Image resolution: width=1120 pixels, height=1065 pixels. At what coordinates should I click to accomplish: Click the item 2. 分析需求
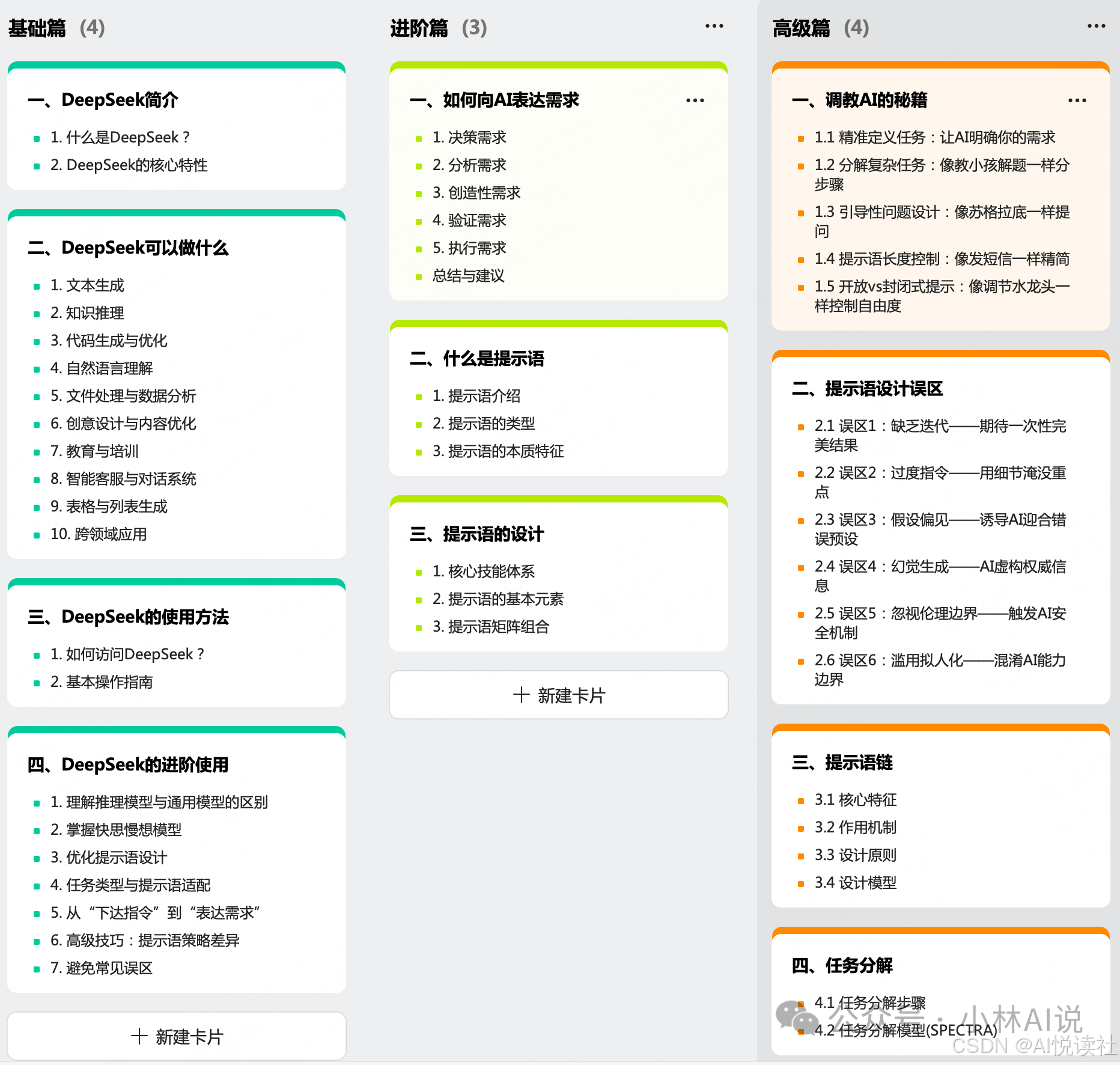[x=469, y=165]
